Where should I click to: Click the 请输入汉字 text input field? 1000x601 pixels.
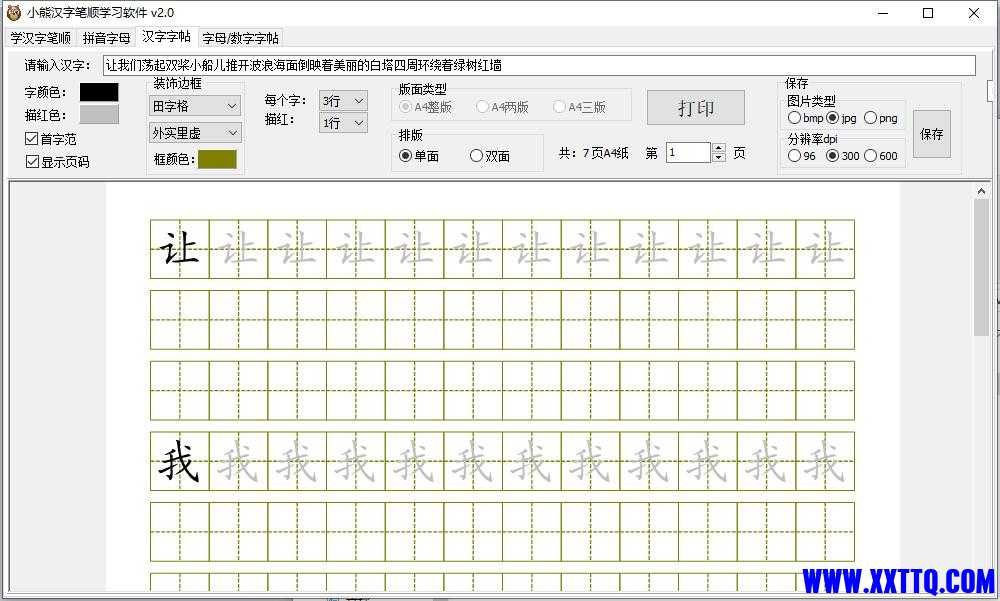click(539, 65)
